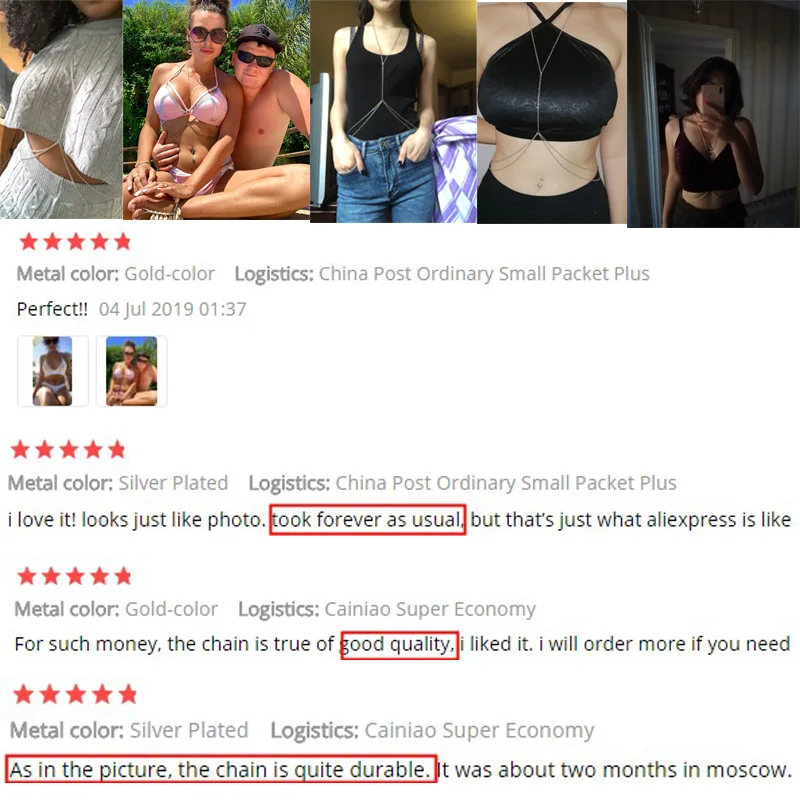The width and height of the screenshot is (800, 800).
Task: Click 'China Post Ordinary Small Packet Plus' in Gold-color review
Action: coord(484,274)
